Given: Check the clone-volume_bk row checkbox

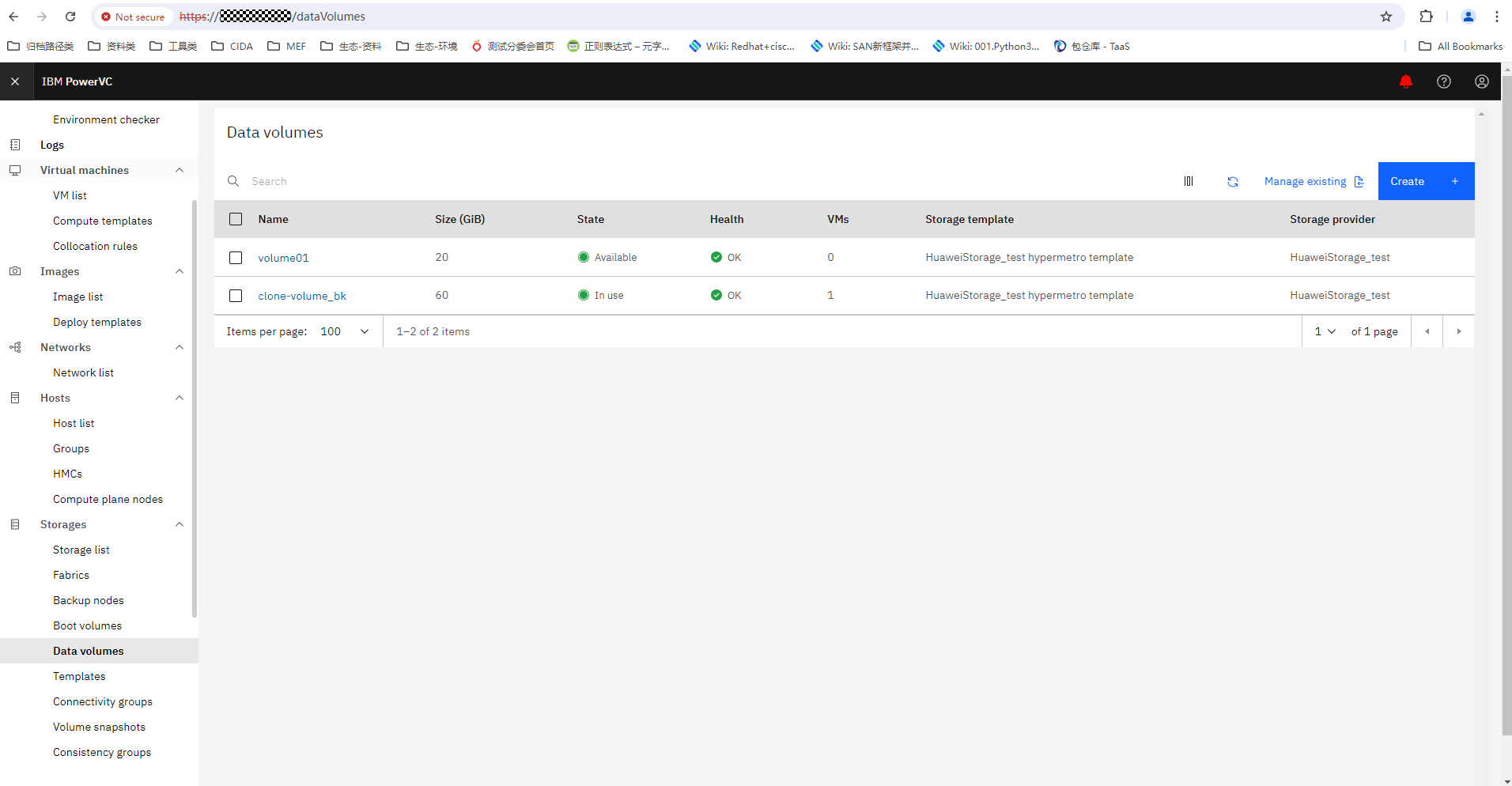Looking at the screenshot, I should (x=236, y=296).
